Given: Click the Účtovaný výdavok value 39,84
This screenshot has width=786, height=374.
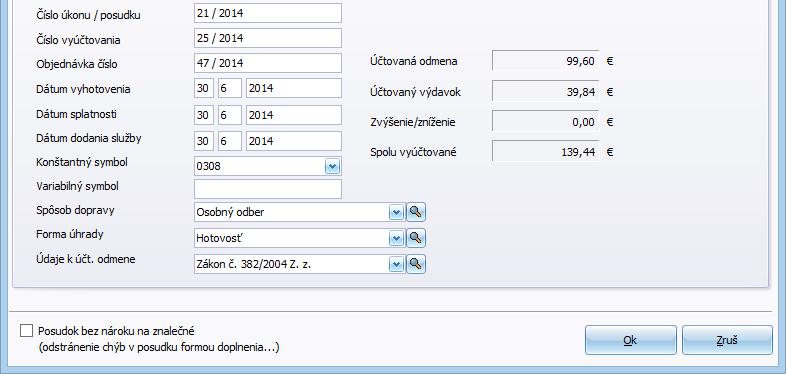Looking at the screenshot, I should (x=545, y=92).
